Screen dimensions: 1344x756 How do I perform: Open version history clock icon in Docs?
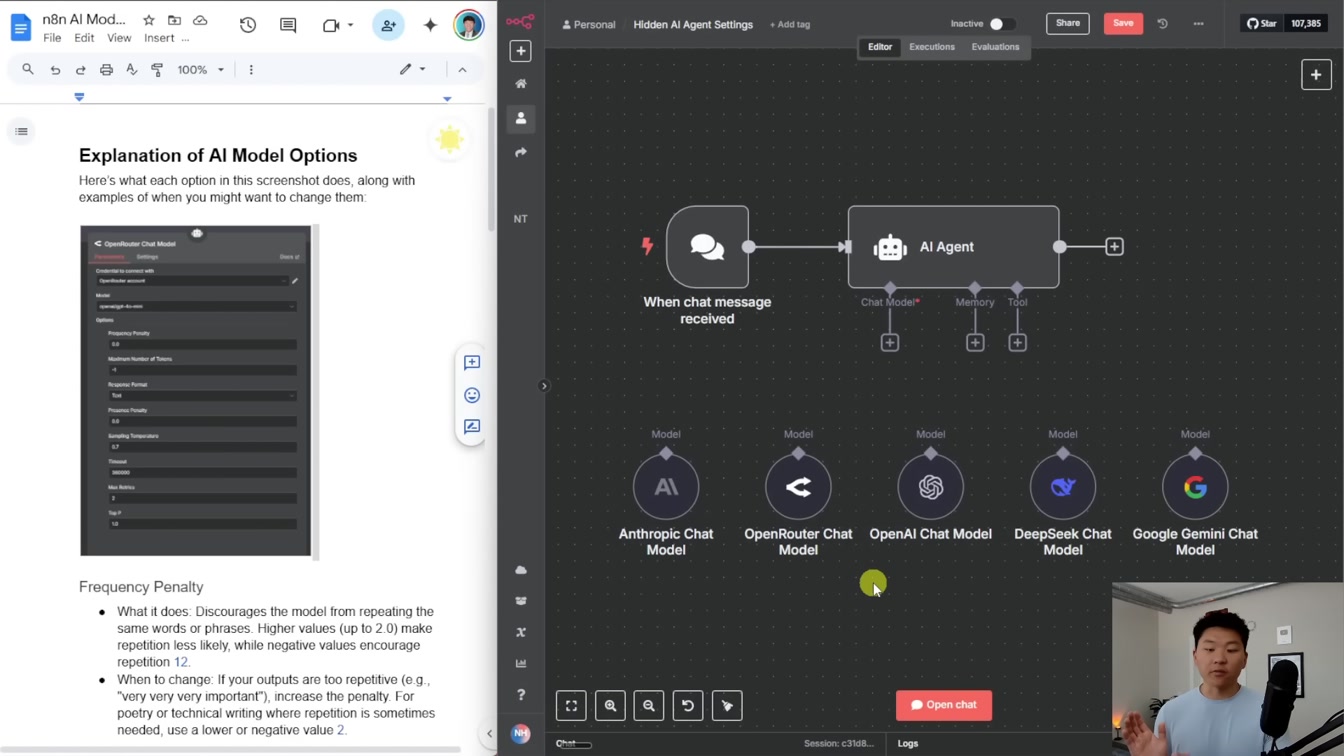point(248,25)
